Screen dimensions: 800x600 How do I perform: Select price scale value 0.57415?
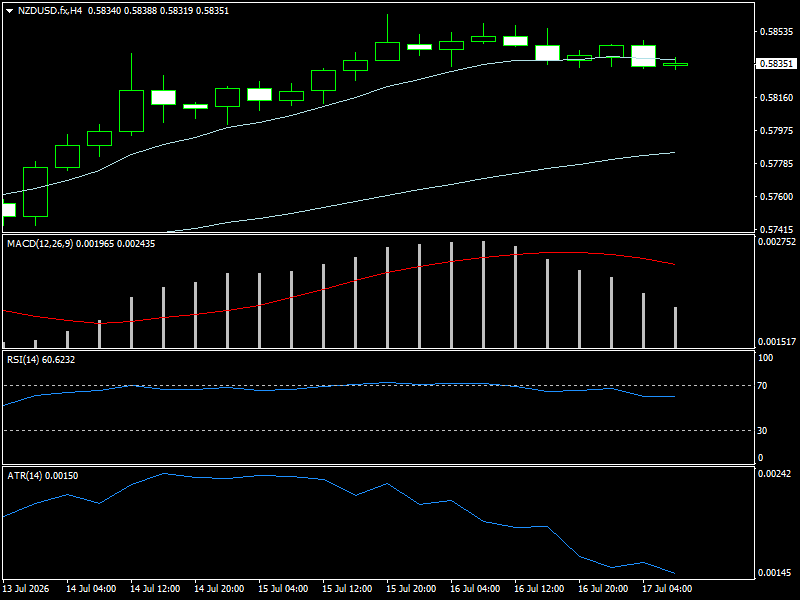point(777,230)
